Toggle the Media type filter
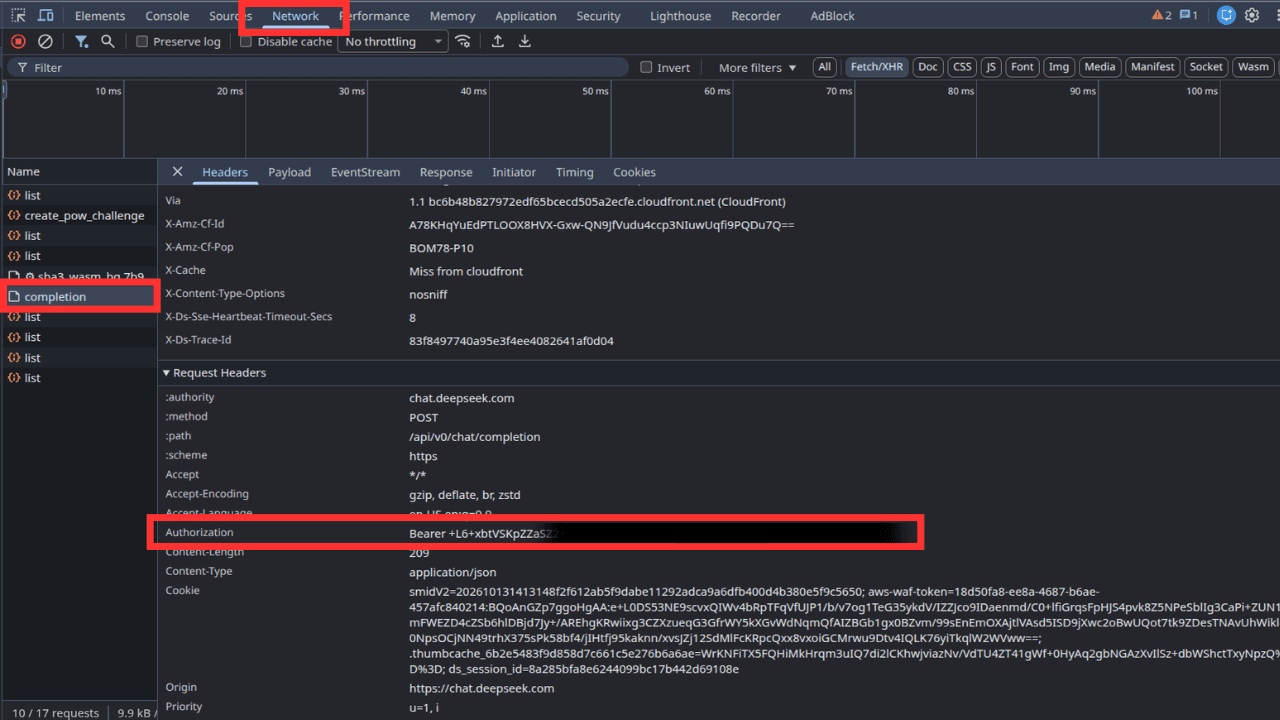Image resolution: width=1280 pixels, height=720 pixels. pos(1099,67)
